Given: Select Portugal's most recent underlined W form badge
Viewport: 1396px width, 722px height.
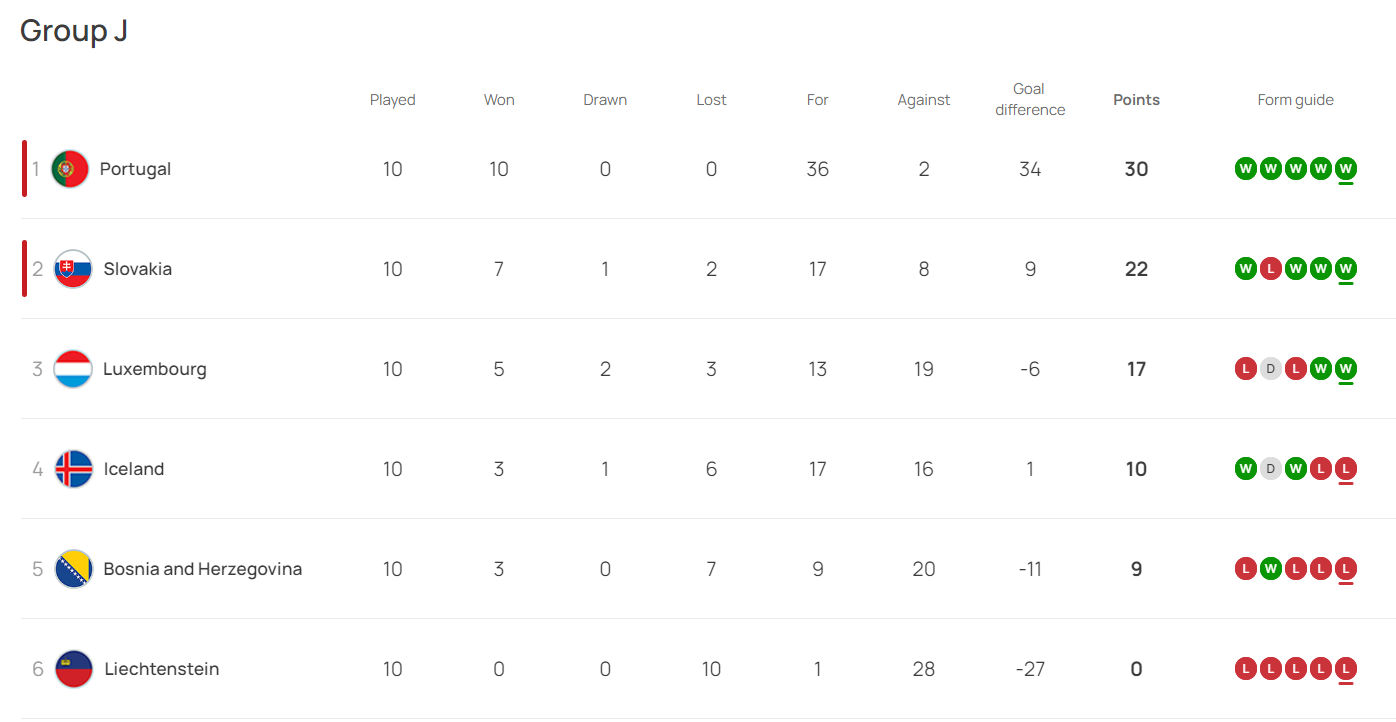Looking at the screenshot, I should (x=1346, y=169).
